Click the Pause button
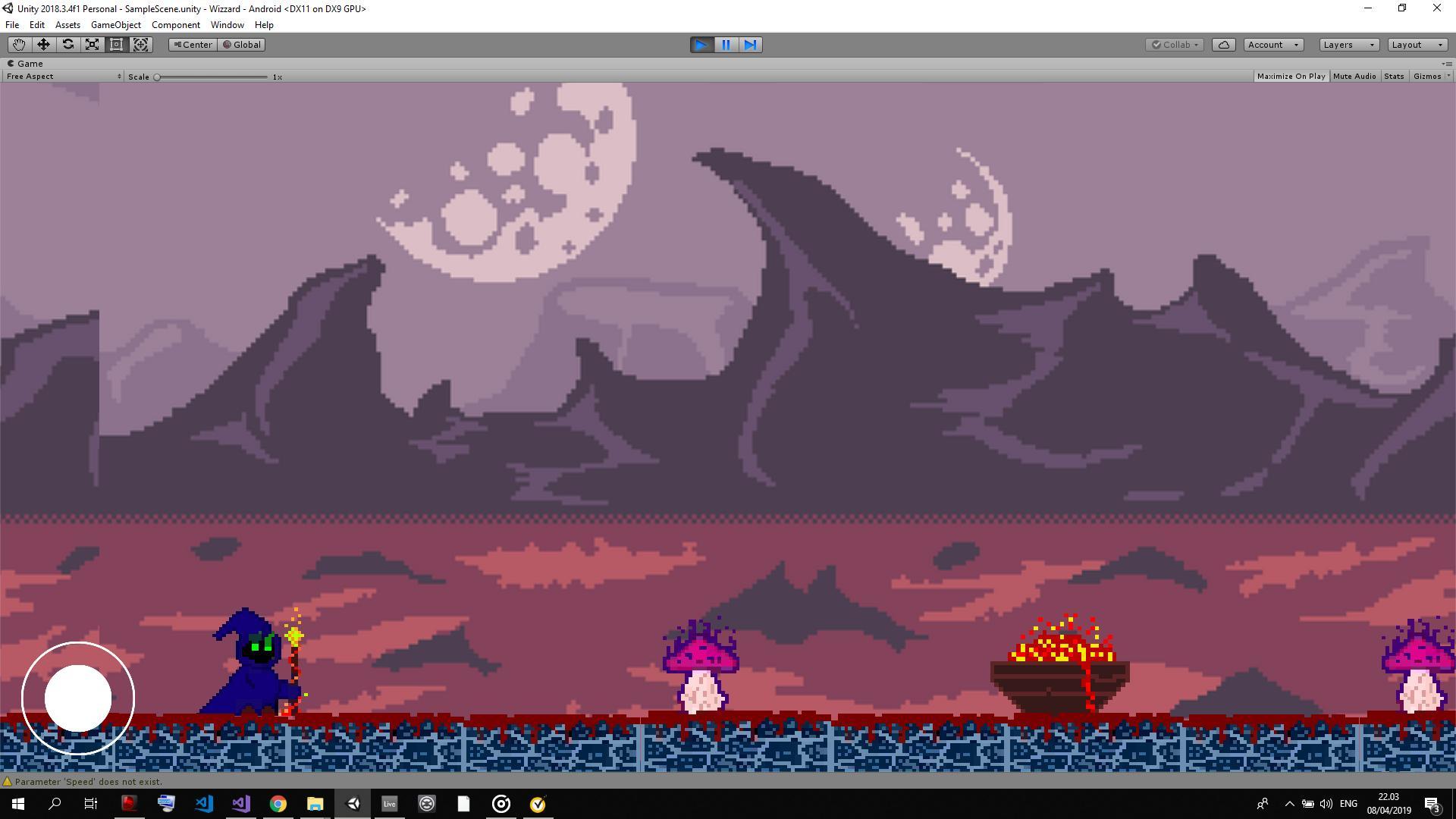 click(726, 45)
